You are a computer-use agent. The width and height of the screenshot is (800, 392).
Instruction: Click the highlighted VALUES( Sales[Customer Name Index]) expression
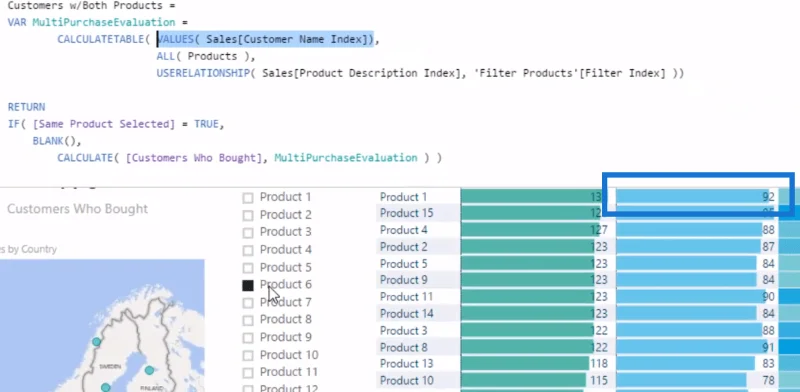266,39
